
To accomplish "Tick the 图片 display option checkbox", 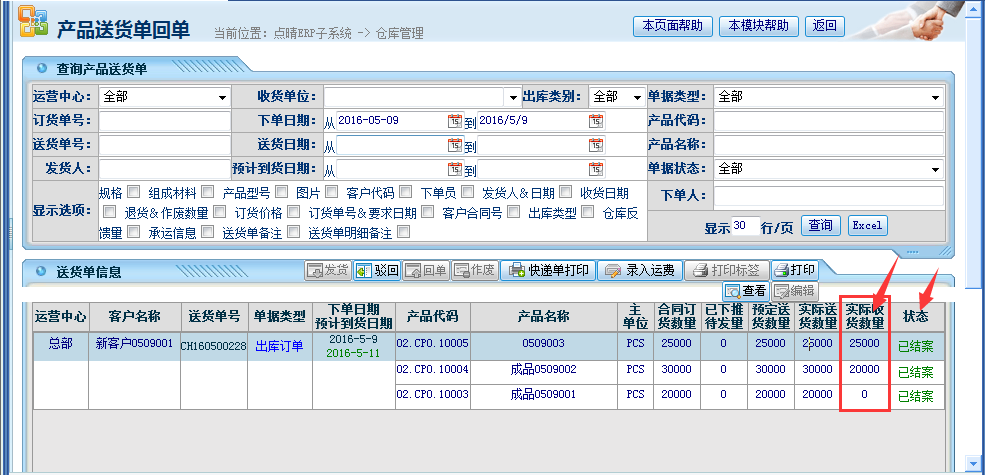I will pos(330,192).
